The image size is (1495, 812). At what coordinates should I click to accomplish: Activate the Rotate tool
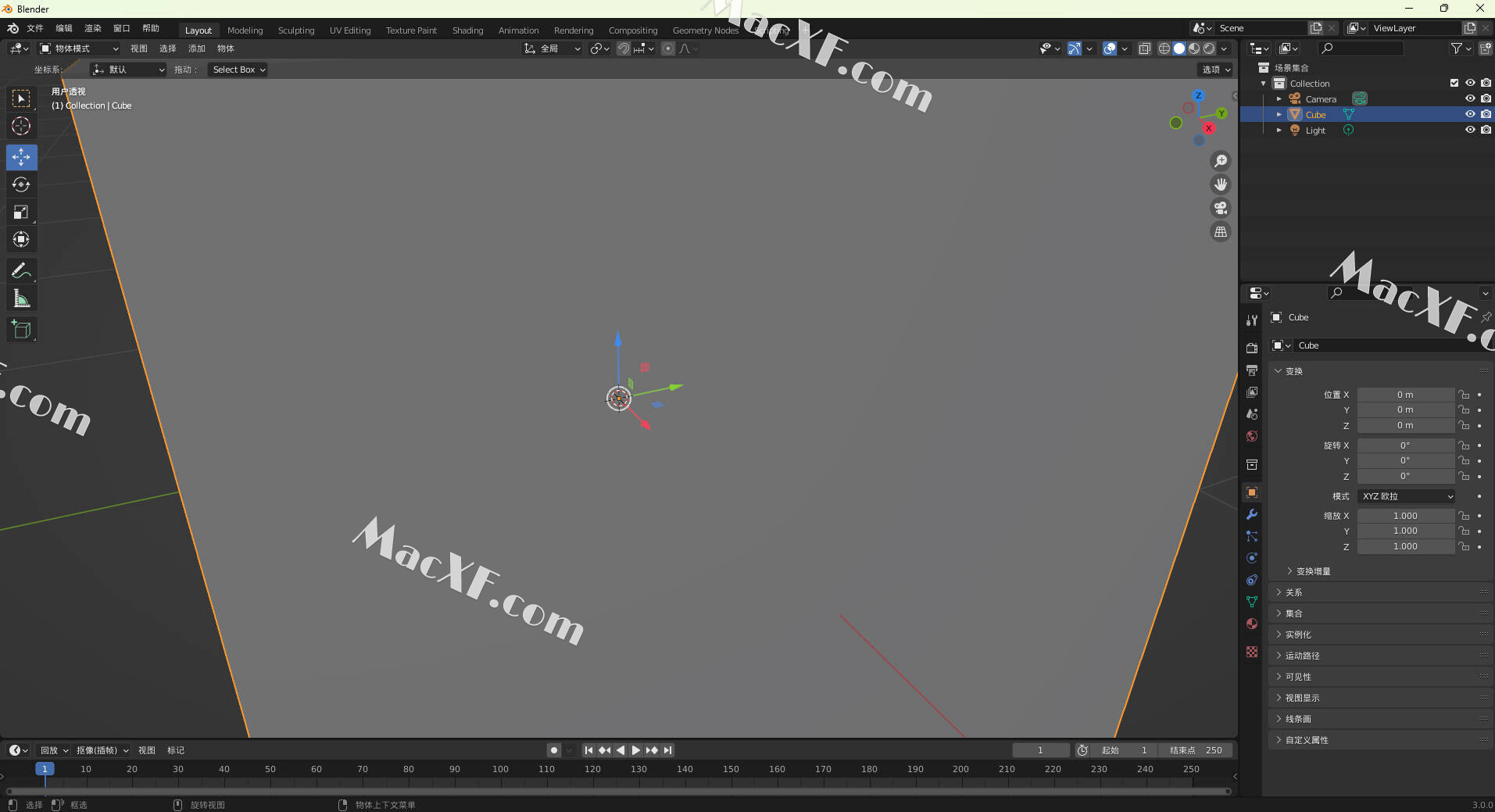pos(21,184)
